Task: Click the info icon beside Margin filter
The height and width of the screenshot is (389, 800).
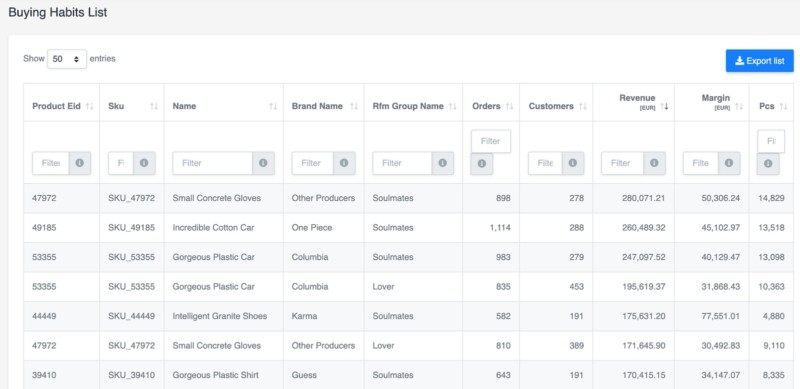Action: (729, 163)
